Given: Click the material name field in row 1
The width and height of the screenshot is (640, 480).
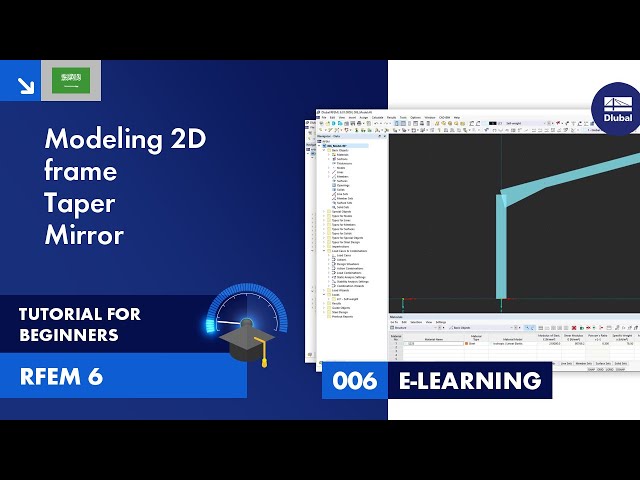Looking at the screenshot, I should pyautogui.click(x=433, y=344).
